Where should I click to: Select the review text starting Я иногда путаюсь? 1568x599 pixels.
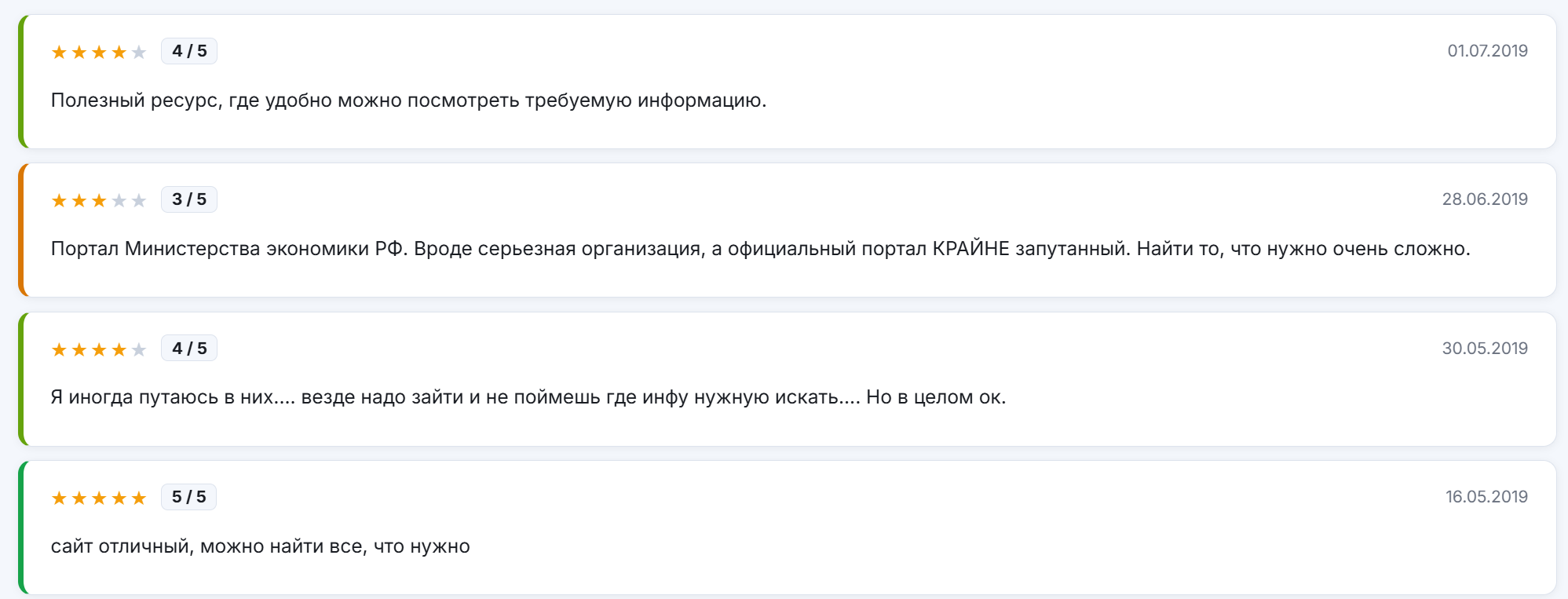pos(528,397)
